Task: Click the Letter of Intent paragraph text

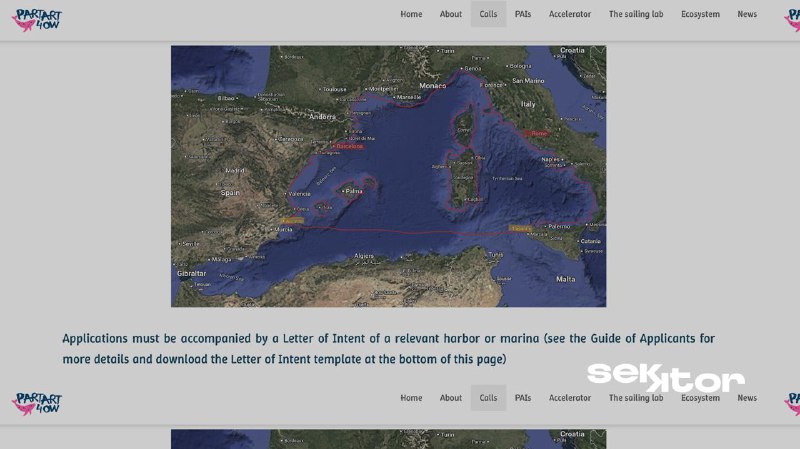Action: [x=388, y=348]
